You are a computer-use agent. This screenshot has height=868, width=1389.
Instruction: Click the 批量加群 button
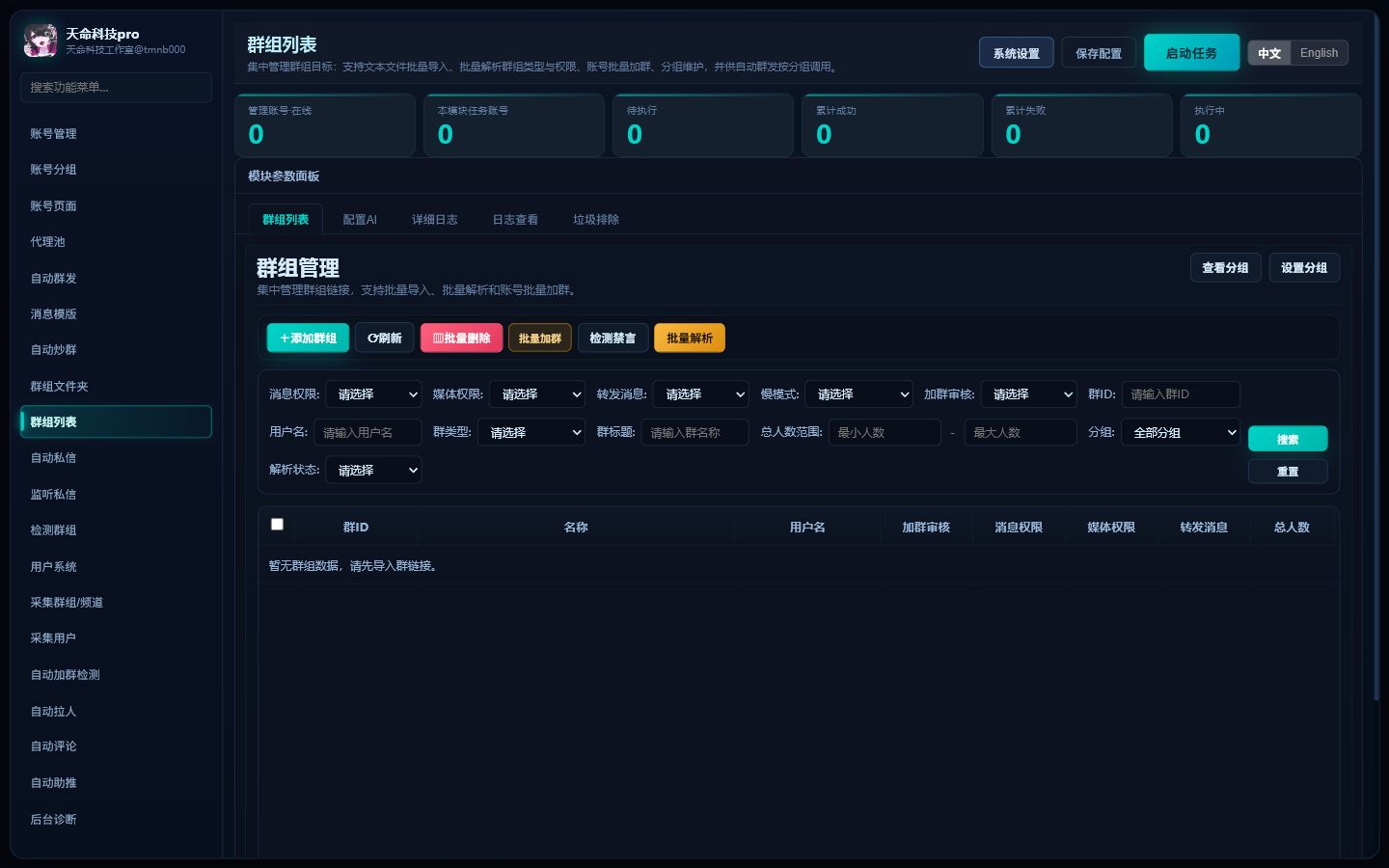[540, 339]
